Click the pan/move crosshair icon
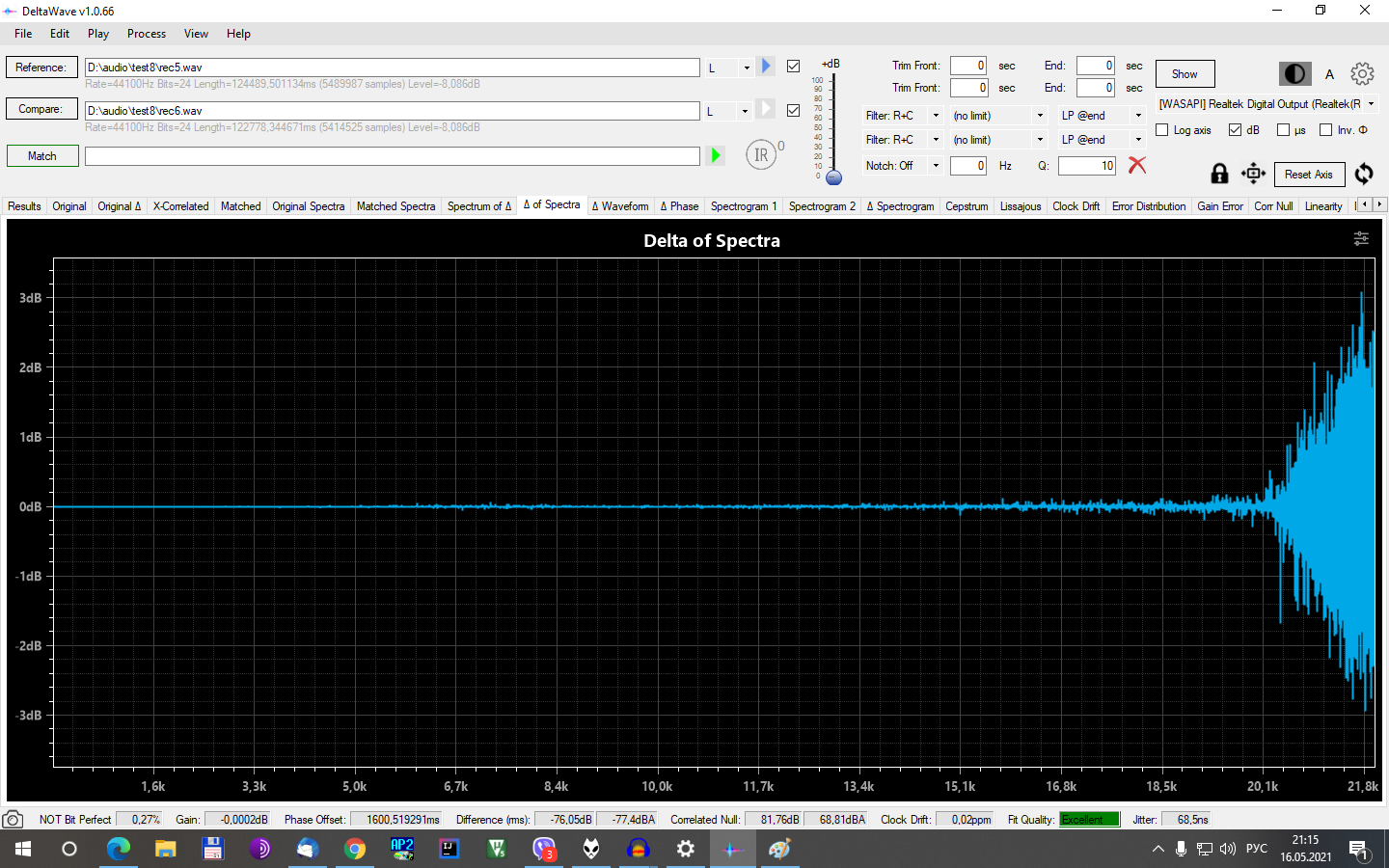This screenshot has height=868, width=1389. pos(1253,174)
